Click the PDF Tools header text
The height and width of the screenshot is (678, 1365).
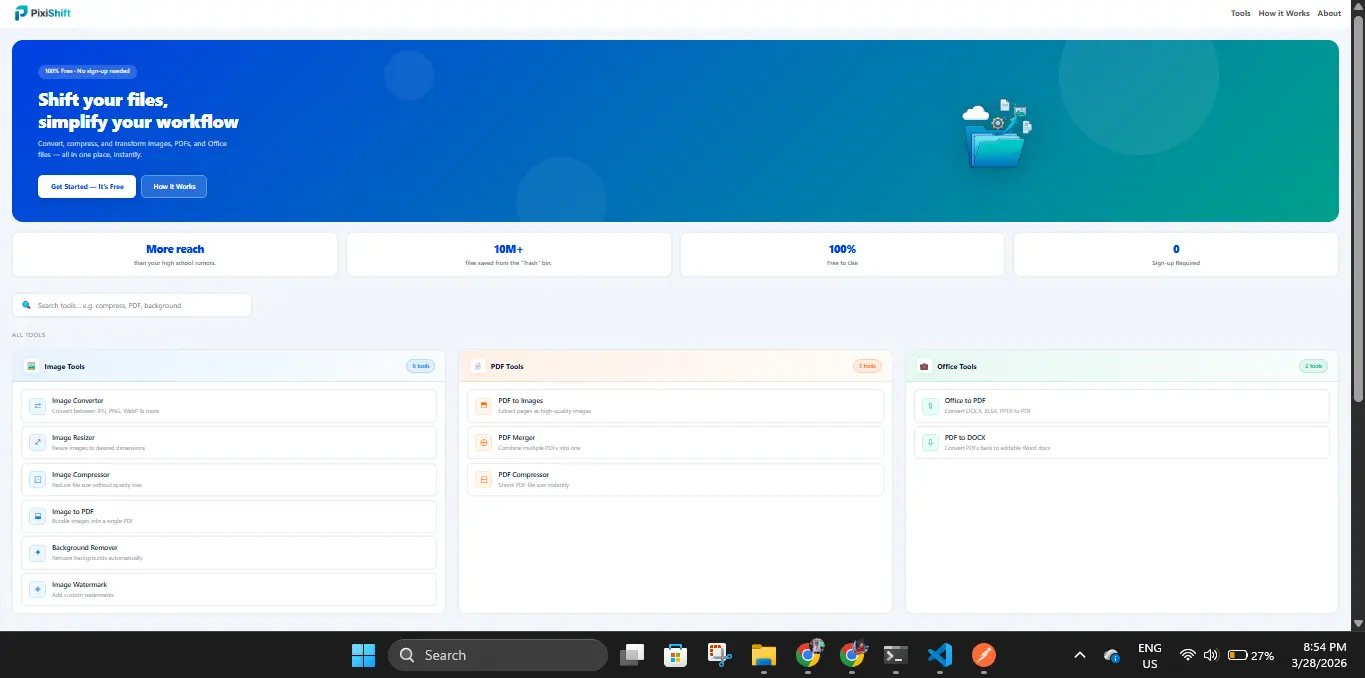click(508, 367)
